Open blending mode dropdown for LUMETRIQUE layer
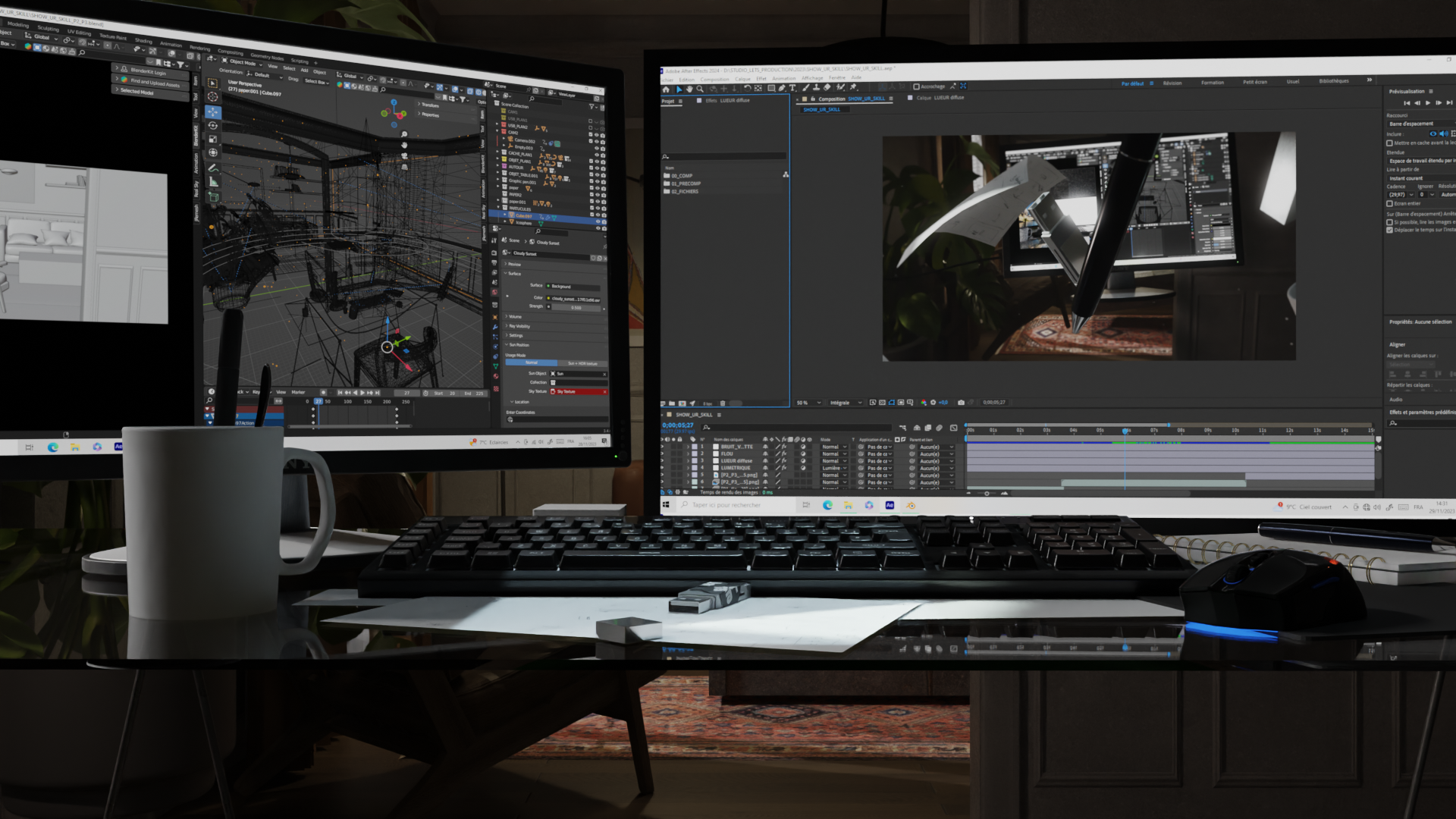The width and height of the screenshot is (1456, 819). [x=834, y=468]
